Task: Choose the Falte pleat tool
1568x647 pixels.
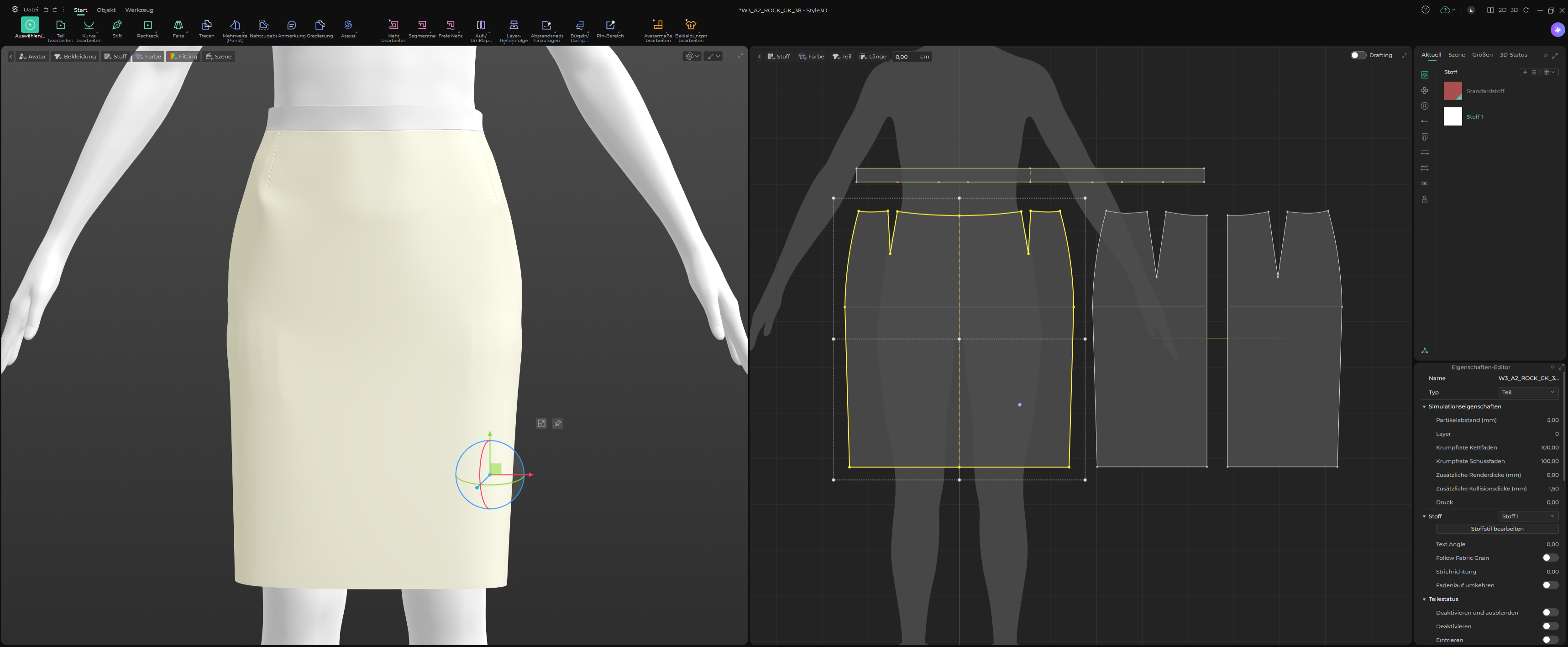Action: 178,28
